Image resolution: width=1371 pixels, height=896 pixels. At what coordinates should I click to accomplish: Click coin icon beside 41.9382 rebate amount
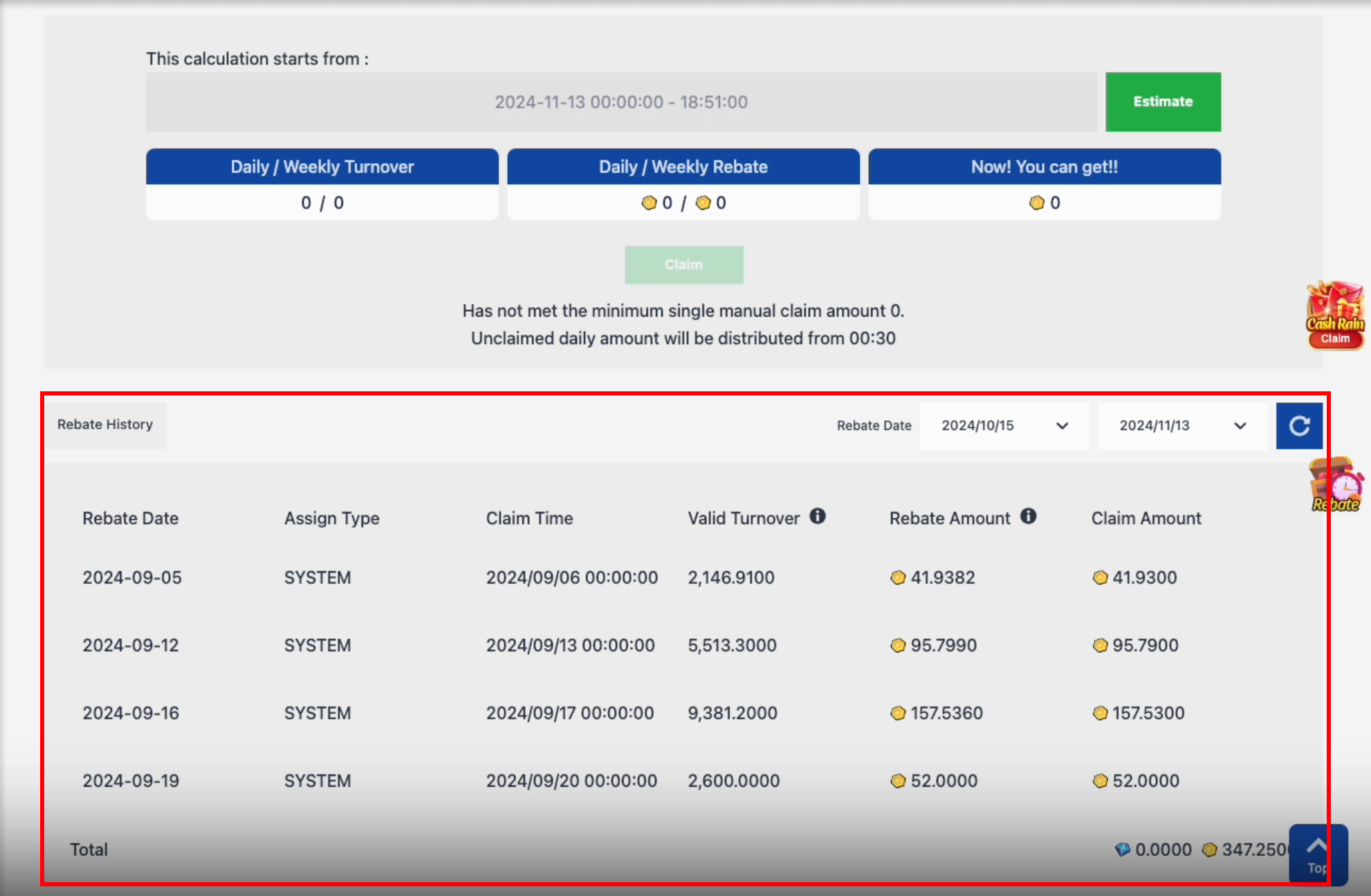click(x=898, y=578)
